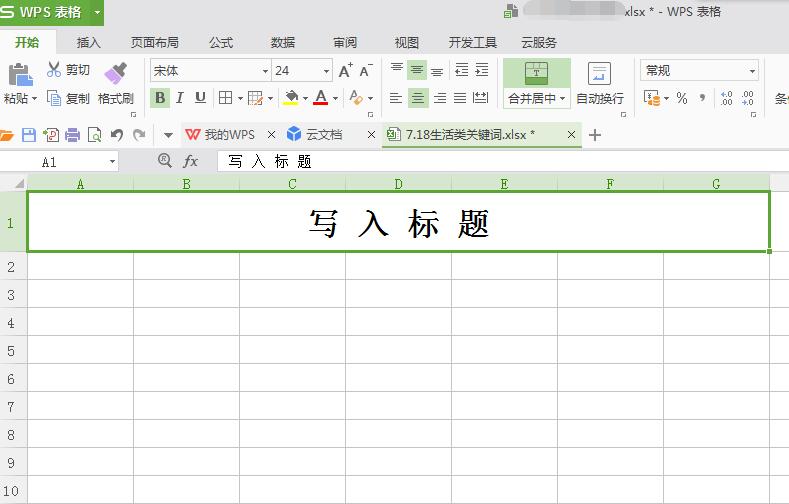The height and width of the screenshot is (504, 789).
Task: Click Merge and Center icon
Action: [536, 73]
